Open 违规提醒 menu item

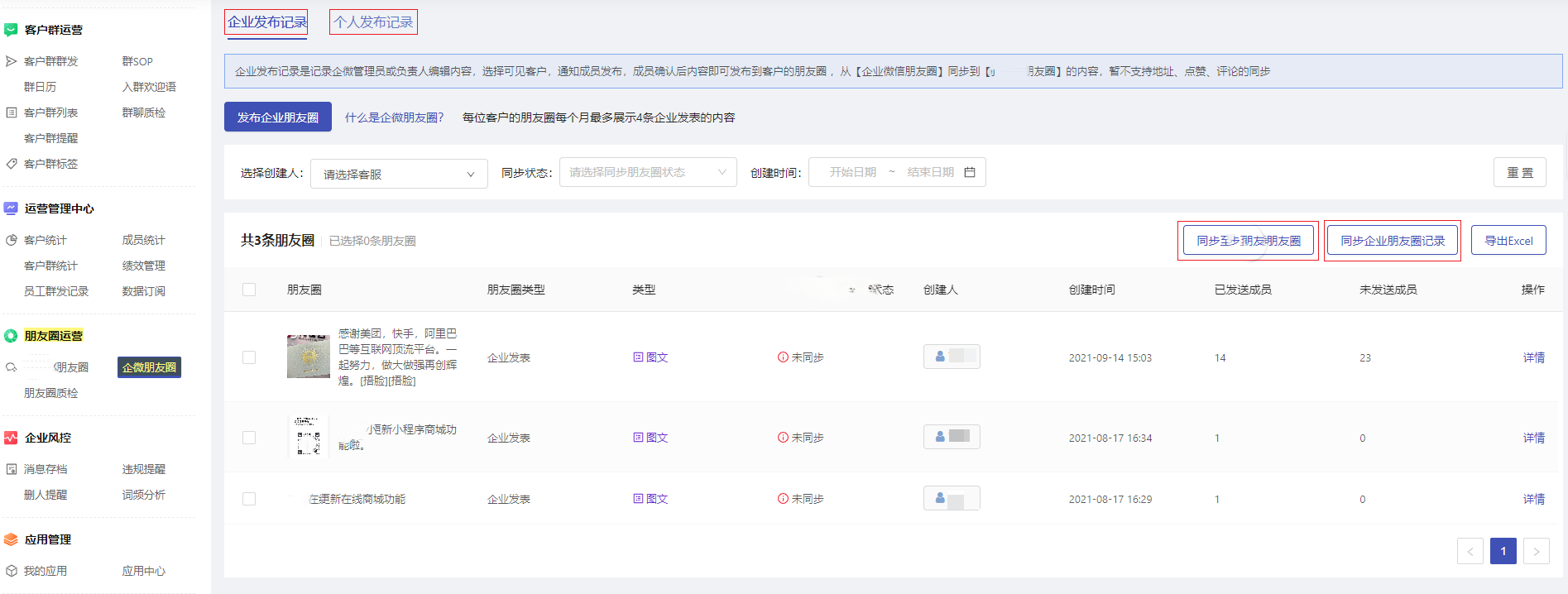tap(144, 469)
